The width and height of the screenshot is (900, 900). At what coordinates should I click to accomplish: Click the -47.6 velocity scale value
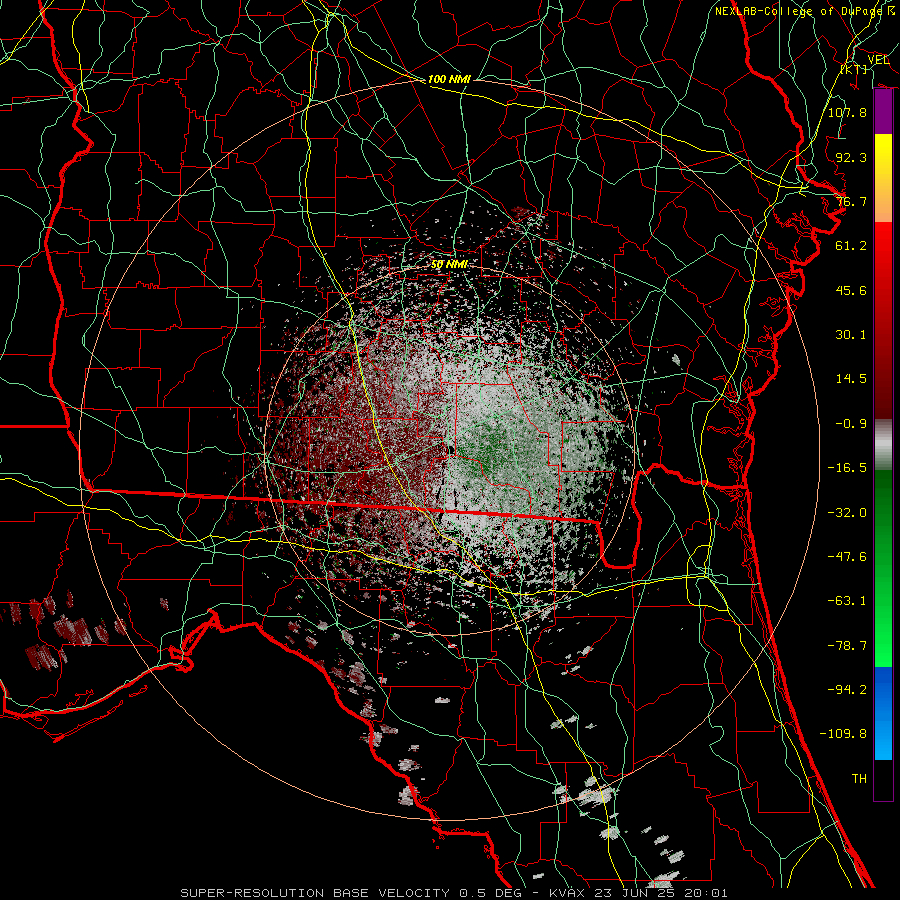click(x=847, y=557)
